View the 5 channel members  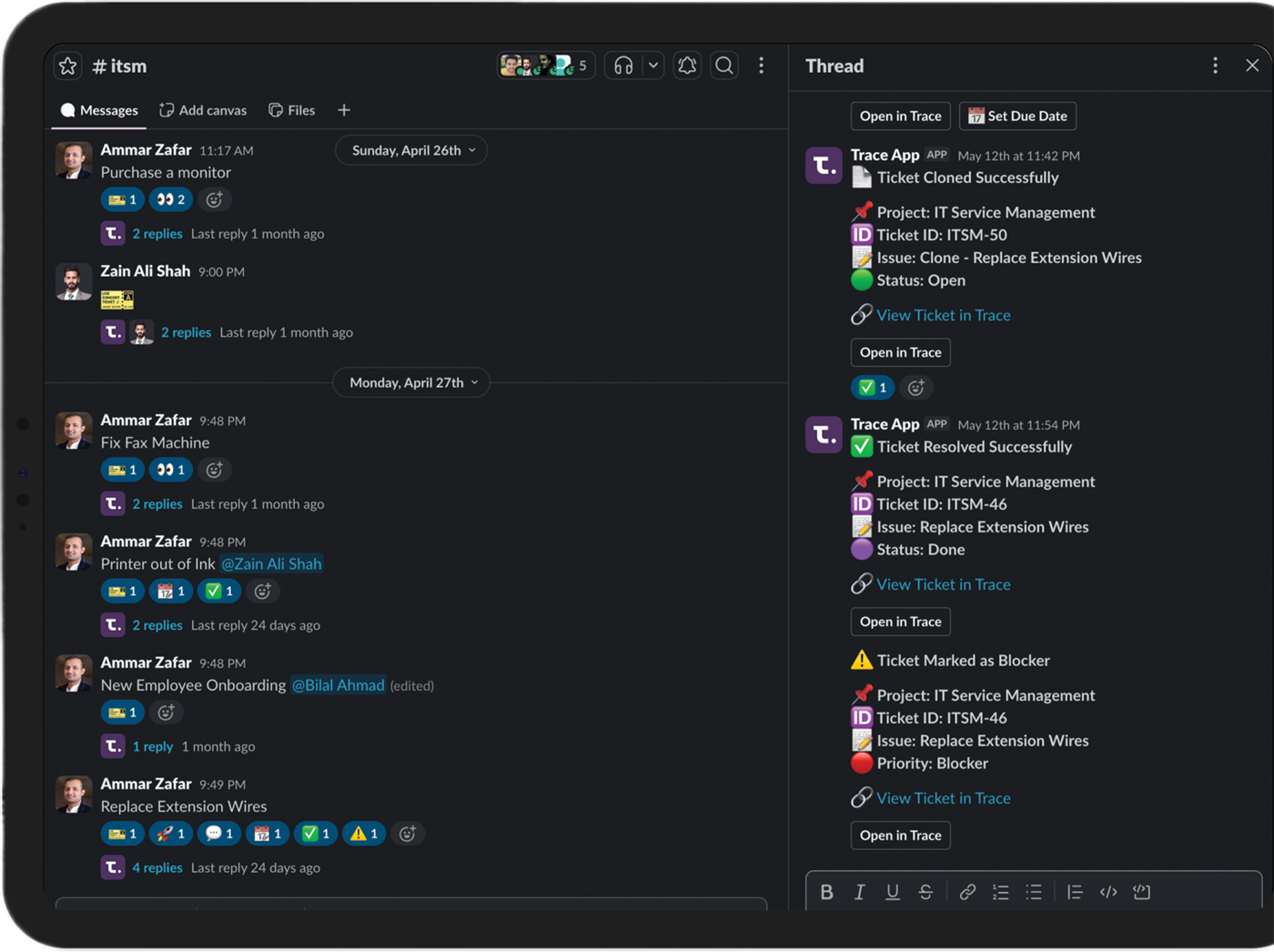(x=546, y=66)
